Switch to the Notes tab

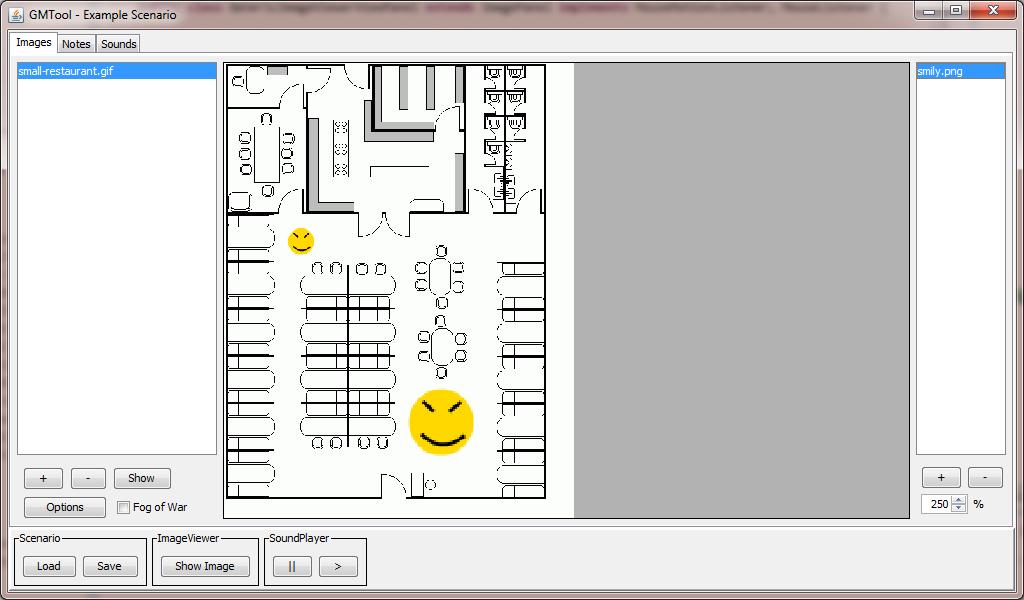(76, 44)
